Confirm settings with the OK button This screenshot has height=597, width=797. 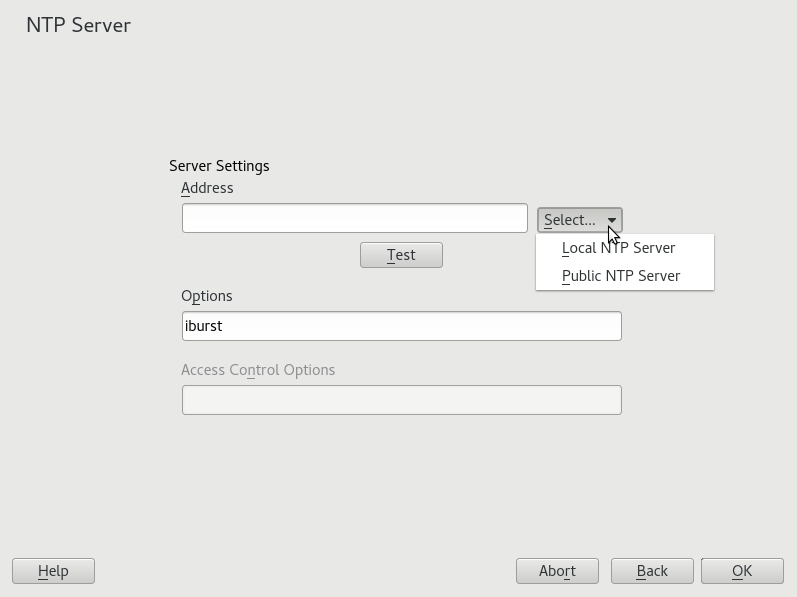741,571
